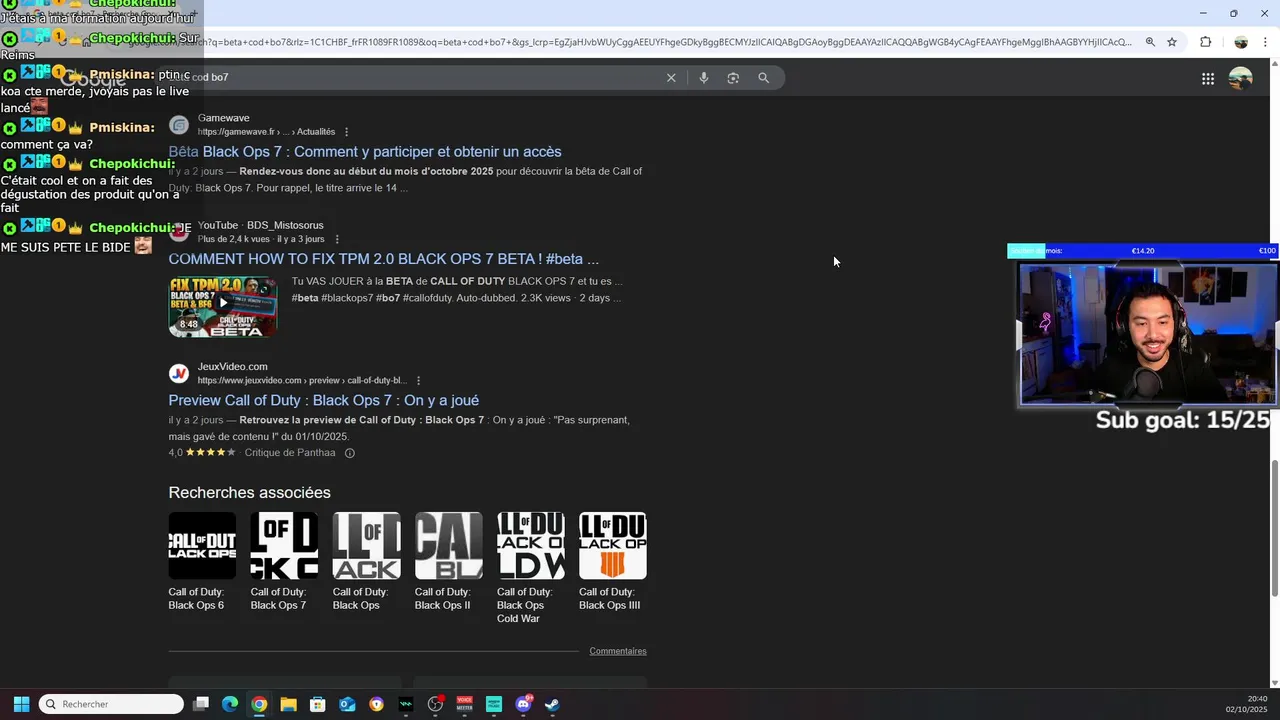The height and width of the screenshot is (720, 1280).
Task: Open Windows Start menu
Action: (21, 704)
